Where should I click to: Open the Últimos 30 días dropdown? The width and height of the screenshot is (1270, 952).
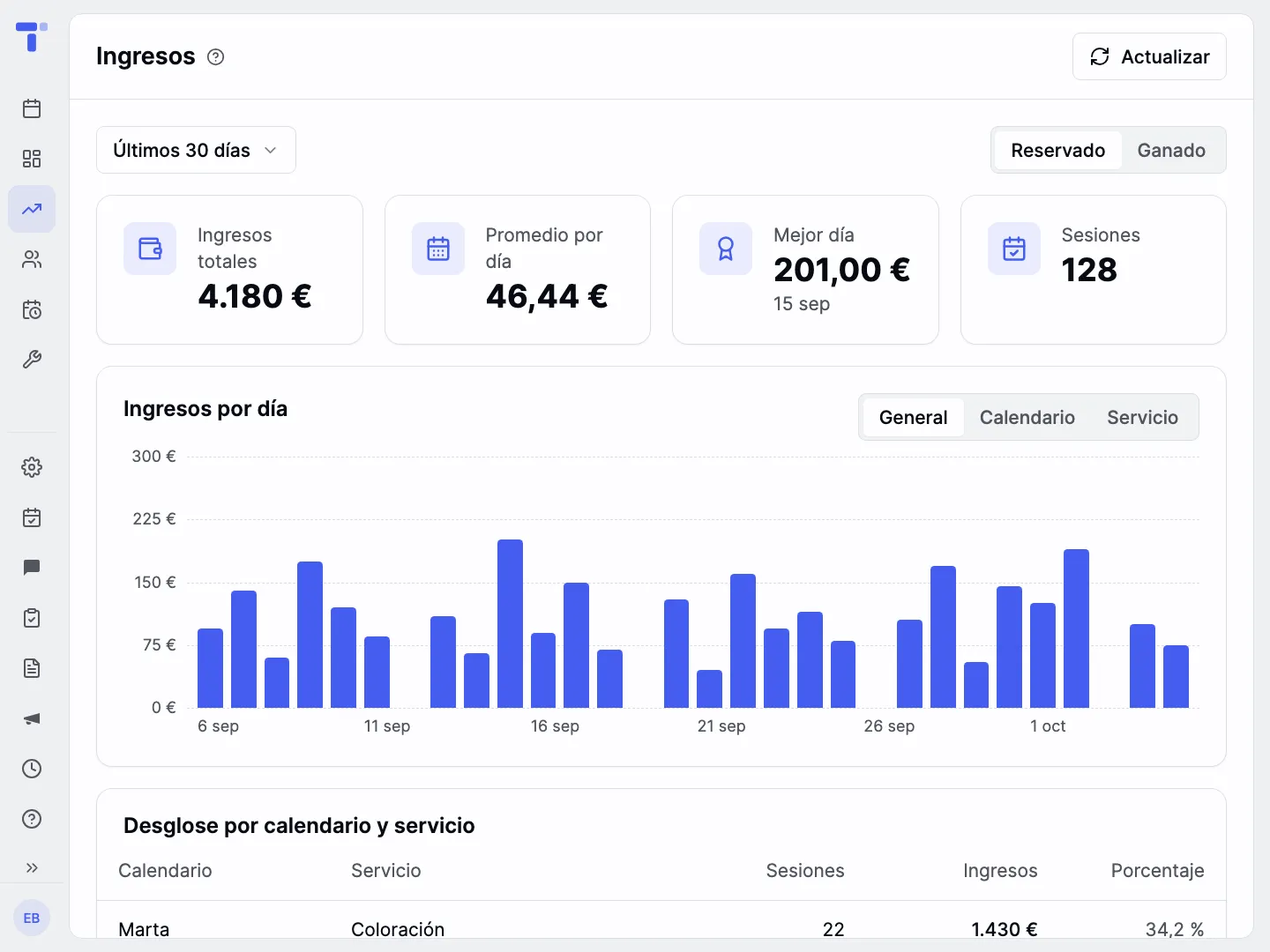pyautogui.click(x=196, y=150)
